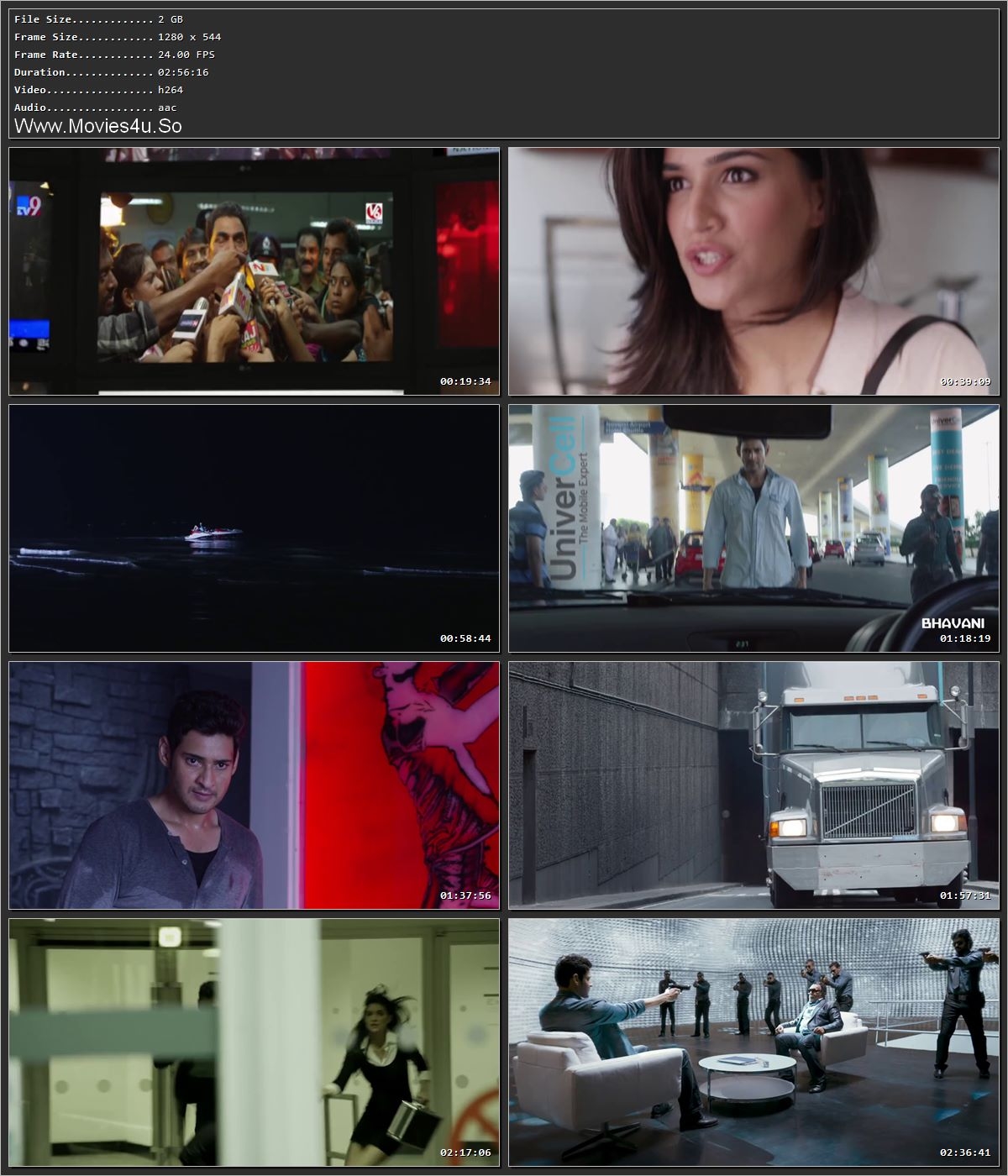Select the timestamp 01:18:19 label

[966, 638]
